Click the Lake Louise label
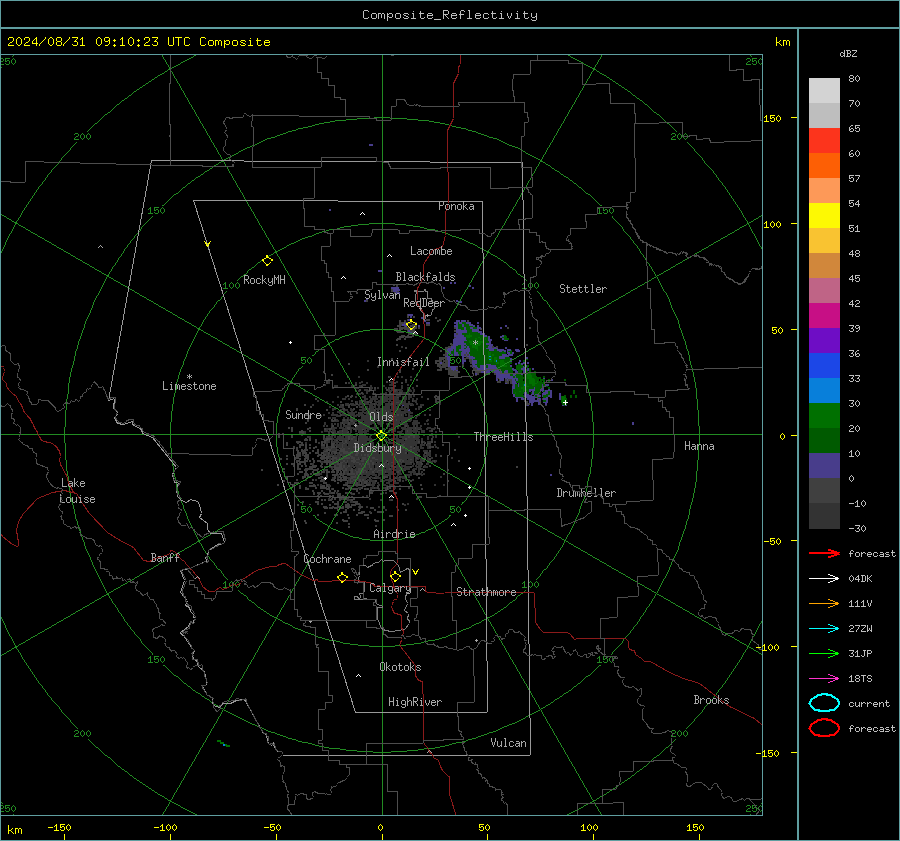 point(77,491)
